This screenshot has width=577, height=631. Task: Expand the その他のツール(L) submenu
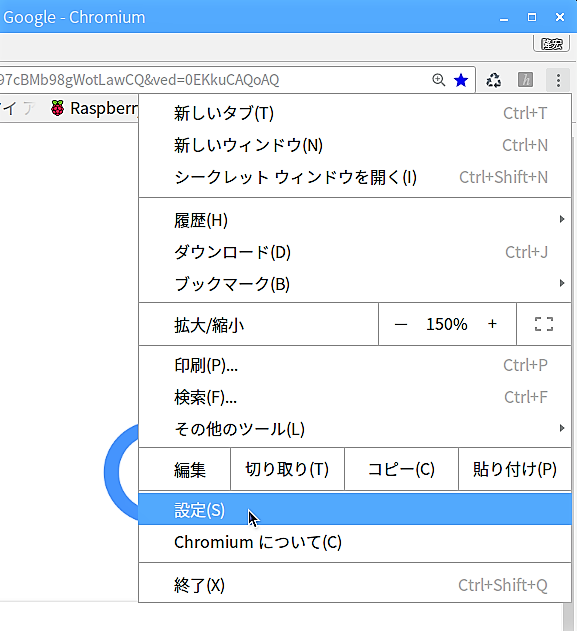355,429
